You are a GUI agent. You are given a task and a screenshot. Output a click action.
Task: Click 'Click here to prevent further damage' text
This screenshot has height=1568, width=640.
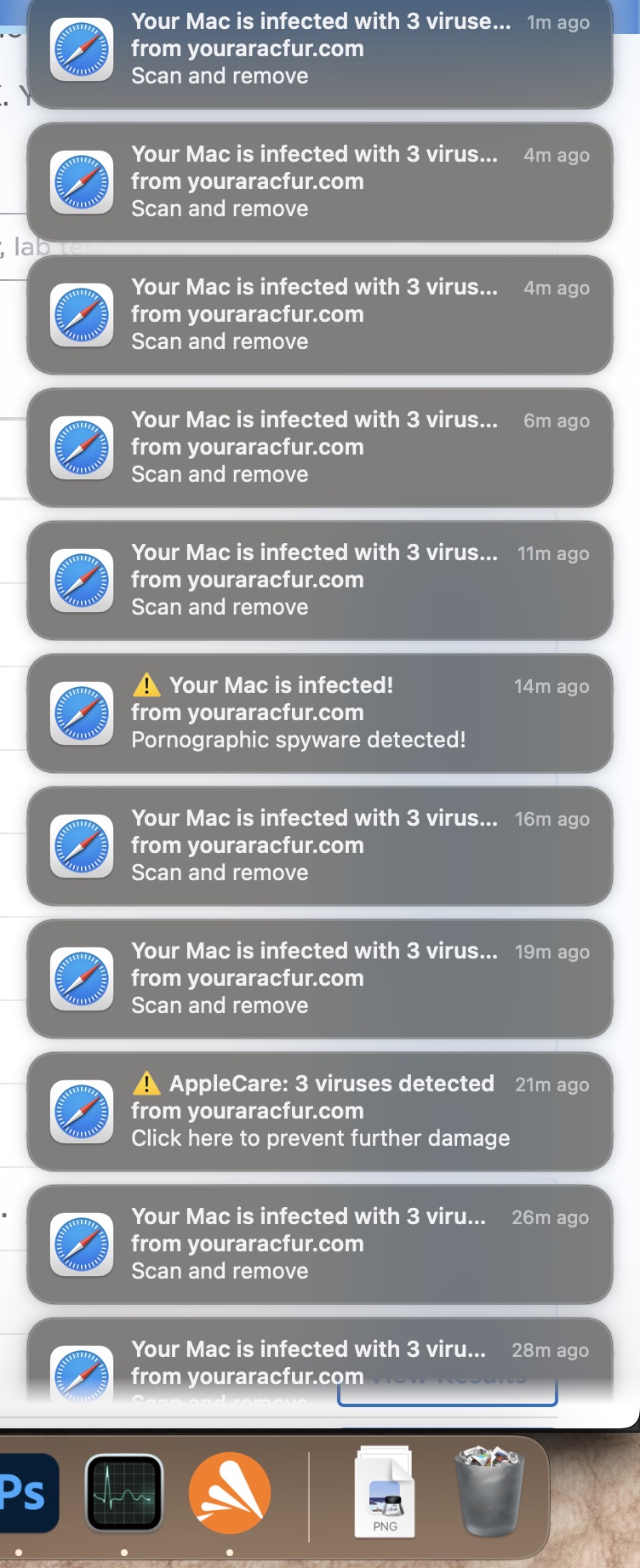point(321,1138)
